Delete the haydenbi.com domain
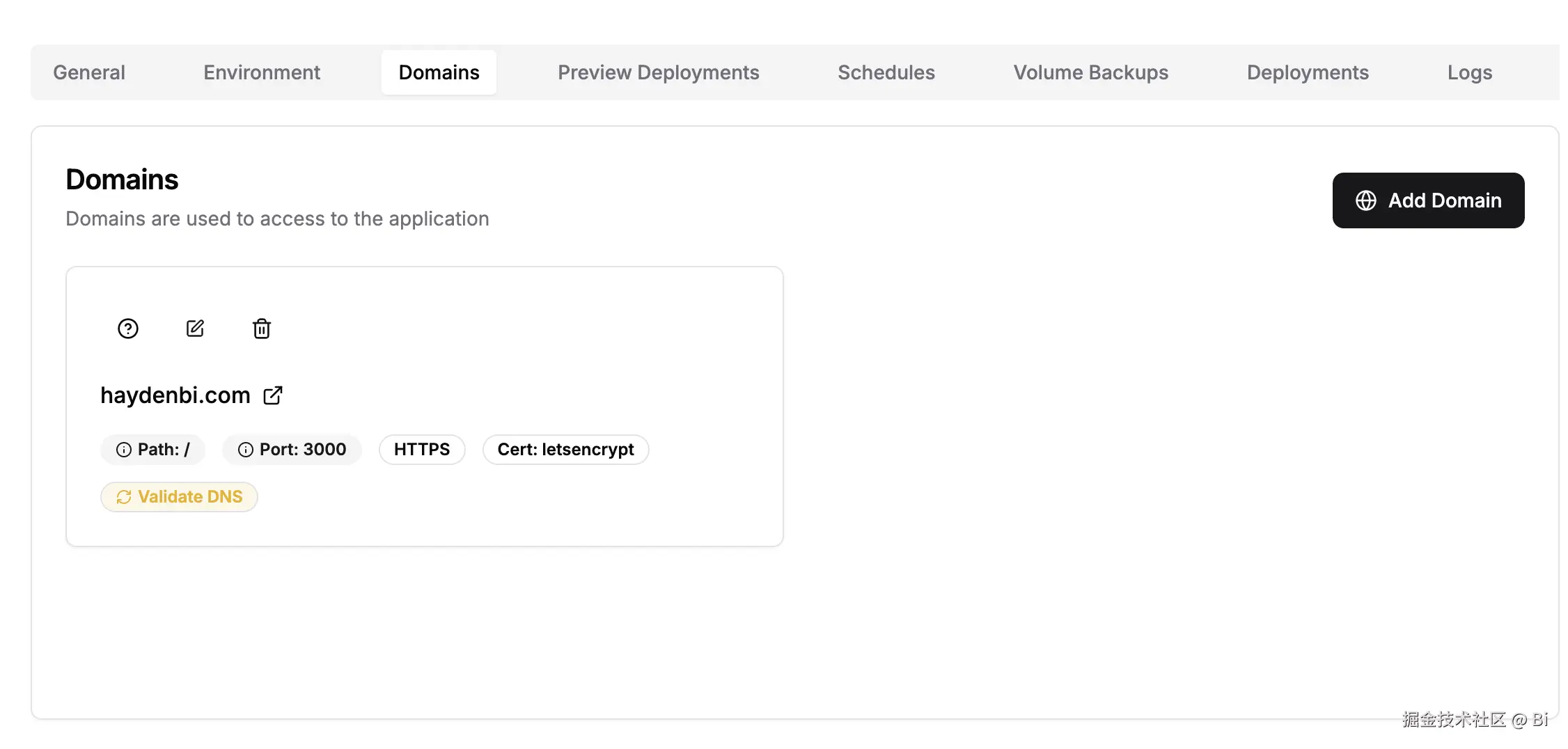Image resolution: width=1568 pixels, height=749 pixels. (x=262, y=329)
